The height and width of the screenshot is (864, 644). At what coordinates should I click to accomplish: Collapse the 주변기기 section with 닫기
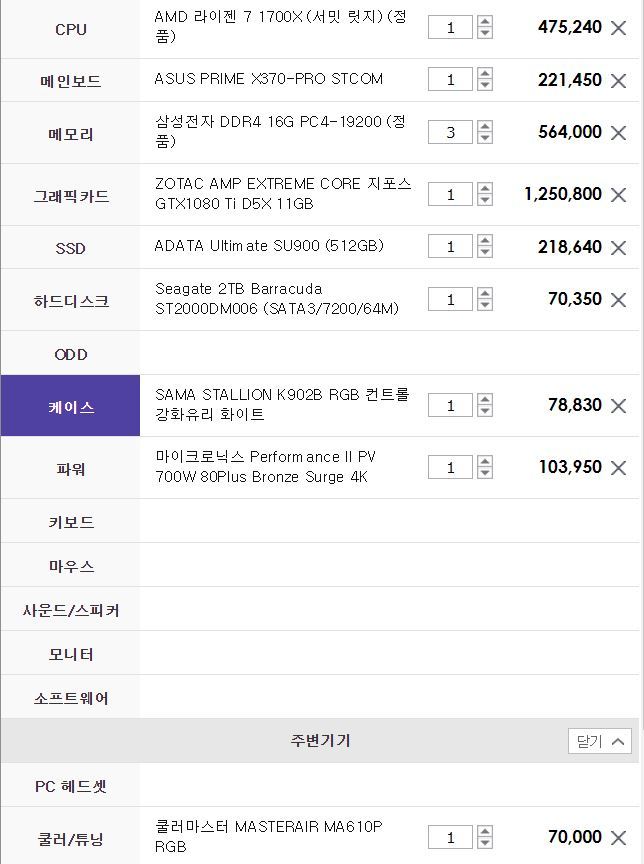click(599, 741)
